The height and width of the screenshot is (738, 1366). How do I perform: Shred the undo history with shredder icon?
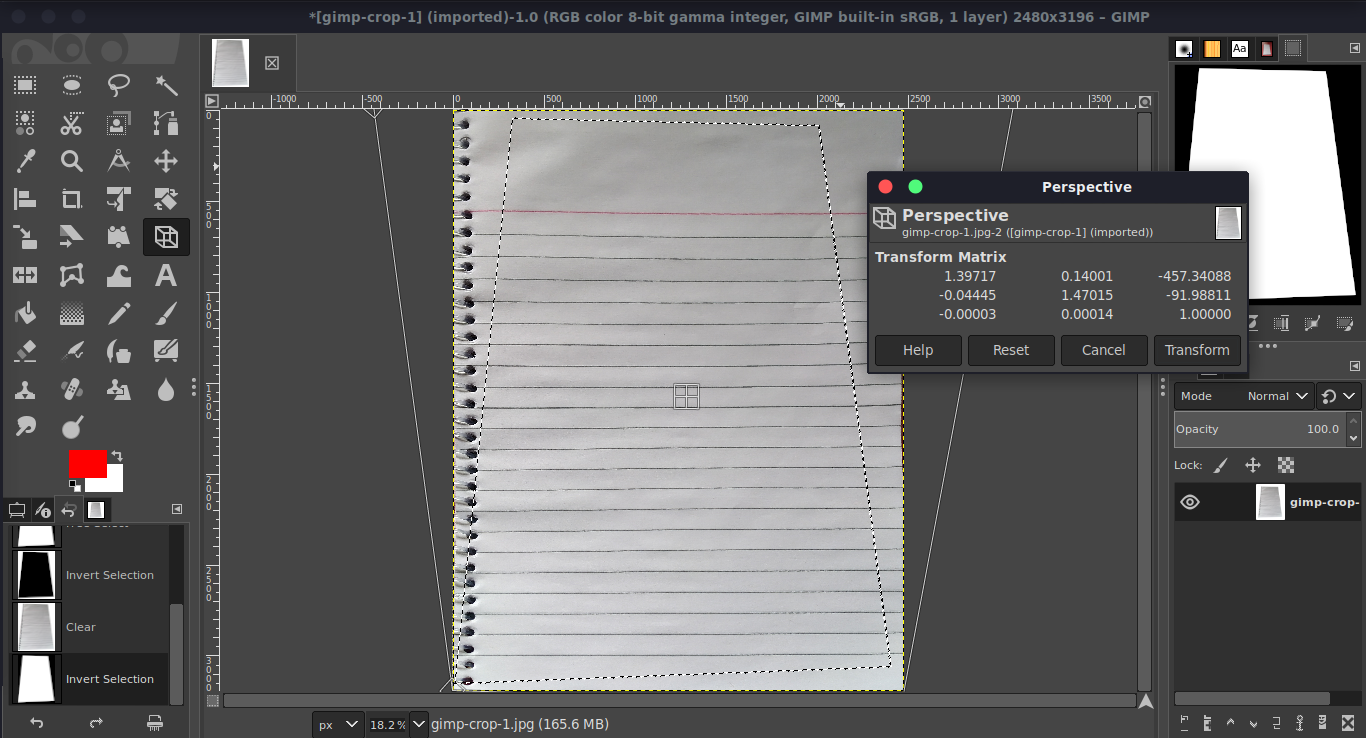155,722
